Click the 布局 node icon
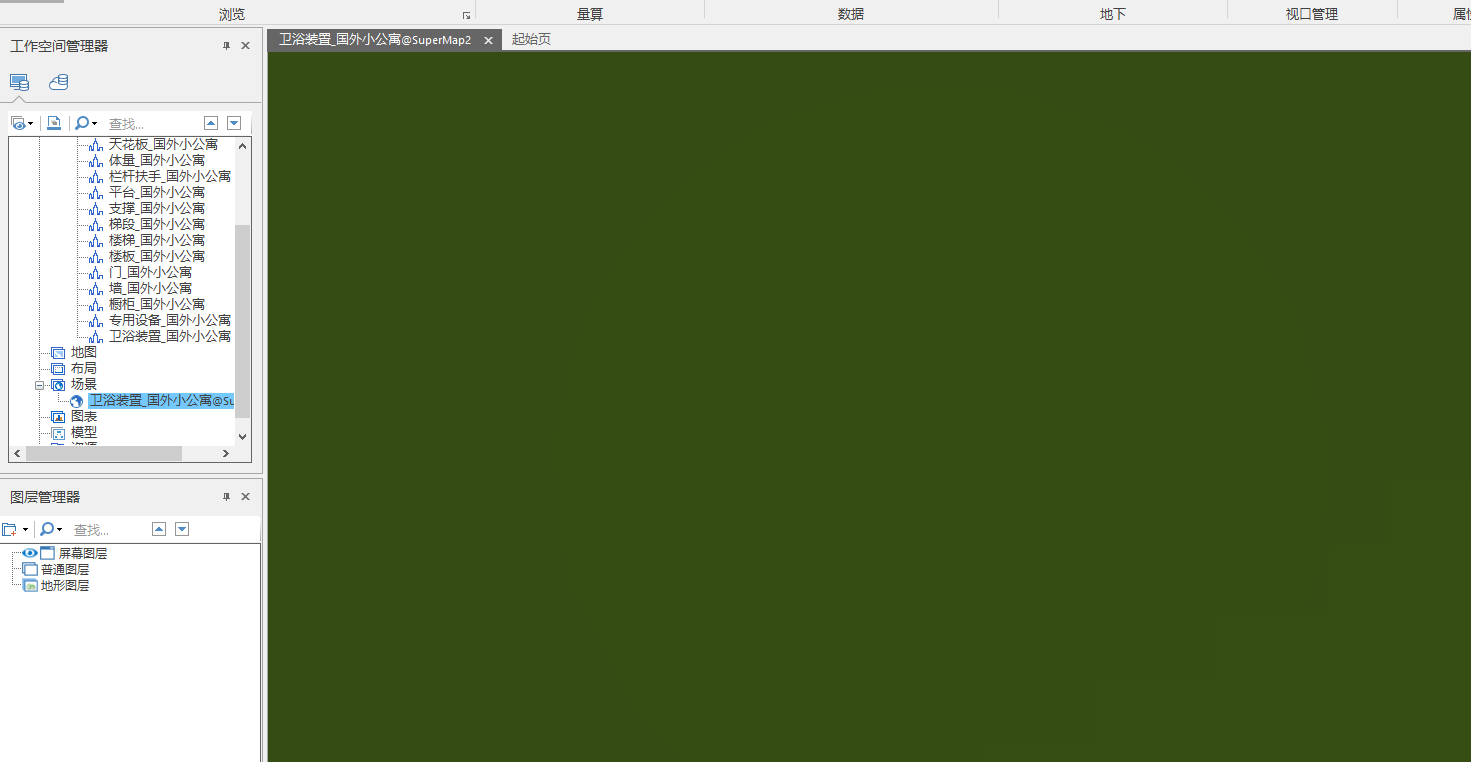Image resolution: width=1471 pixels, height=762 pixels. [x=58, y=368]
